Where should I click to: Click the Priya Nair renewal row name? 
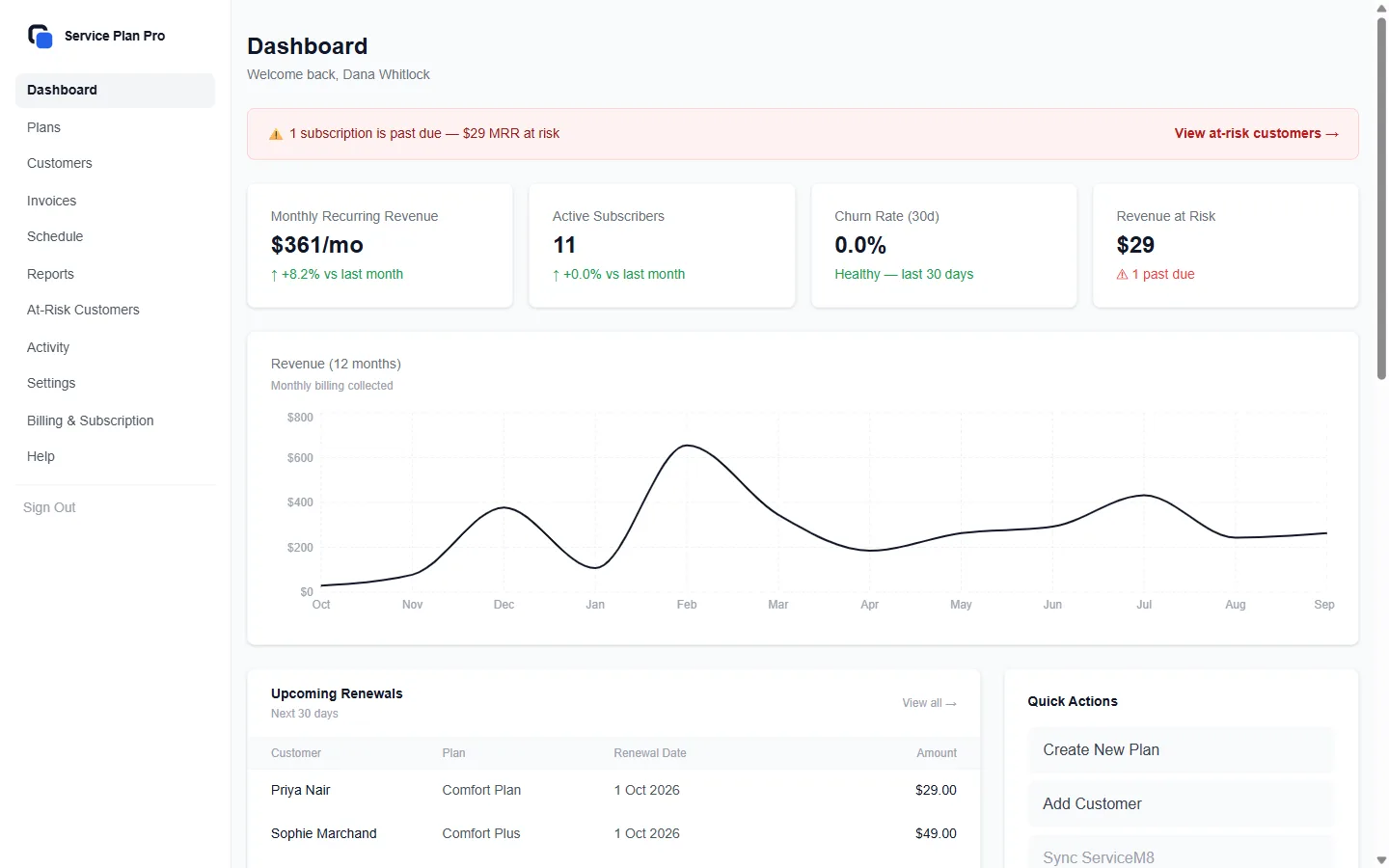point(301,791)
